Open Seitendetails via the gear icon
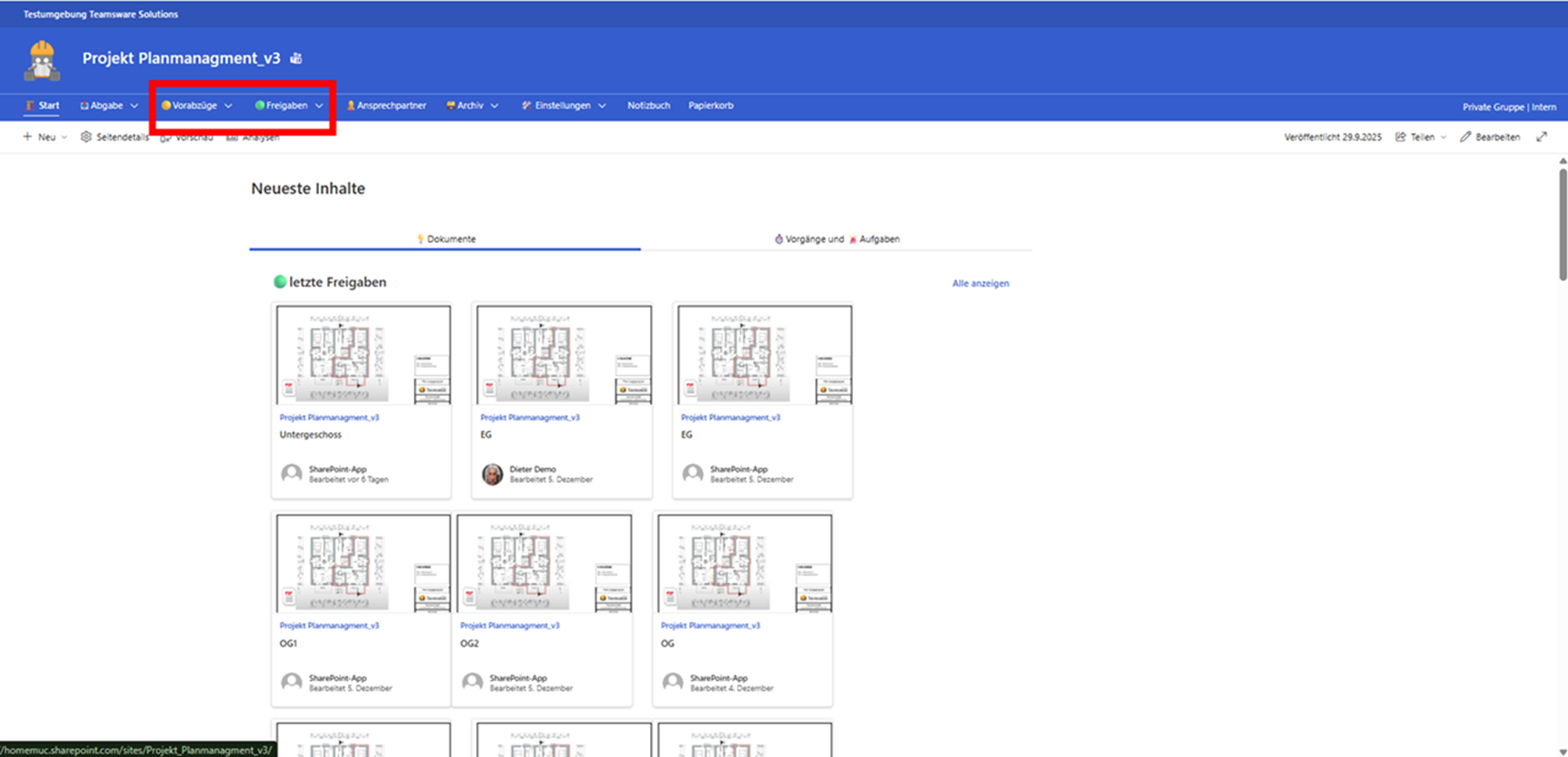 click(86, 136)
